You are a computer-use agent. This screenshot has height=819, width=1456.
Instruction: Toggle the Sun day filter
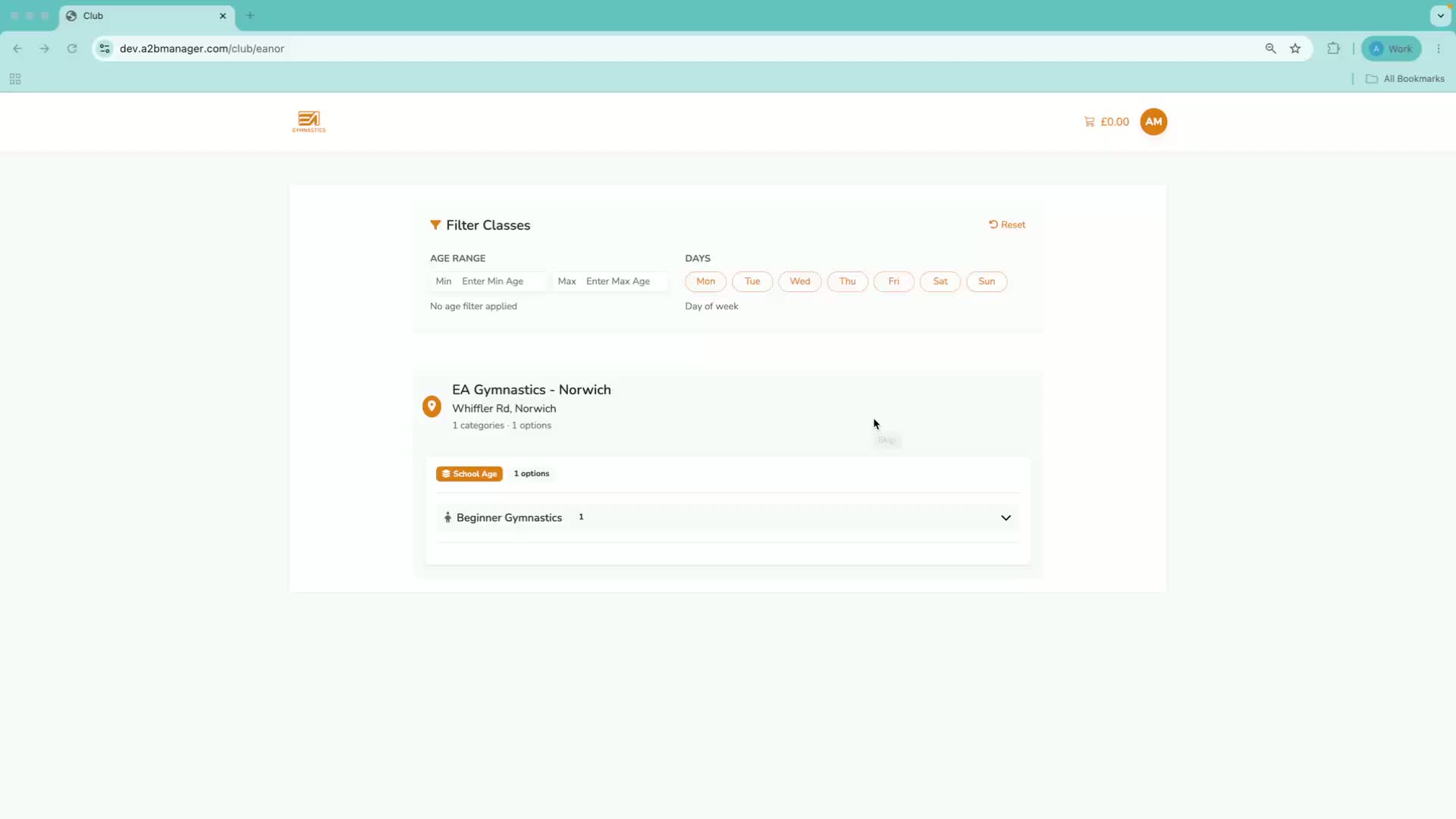point(987,281)
